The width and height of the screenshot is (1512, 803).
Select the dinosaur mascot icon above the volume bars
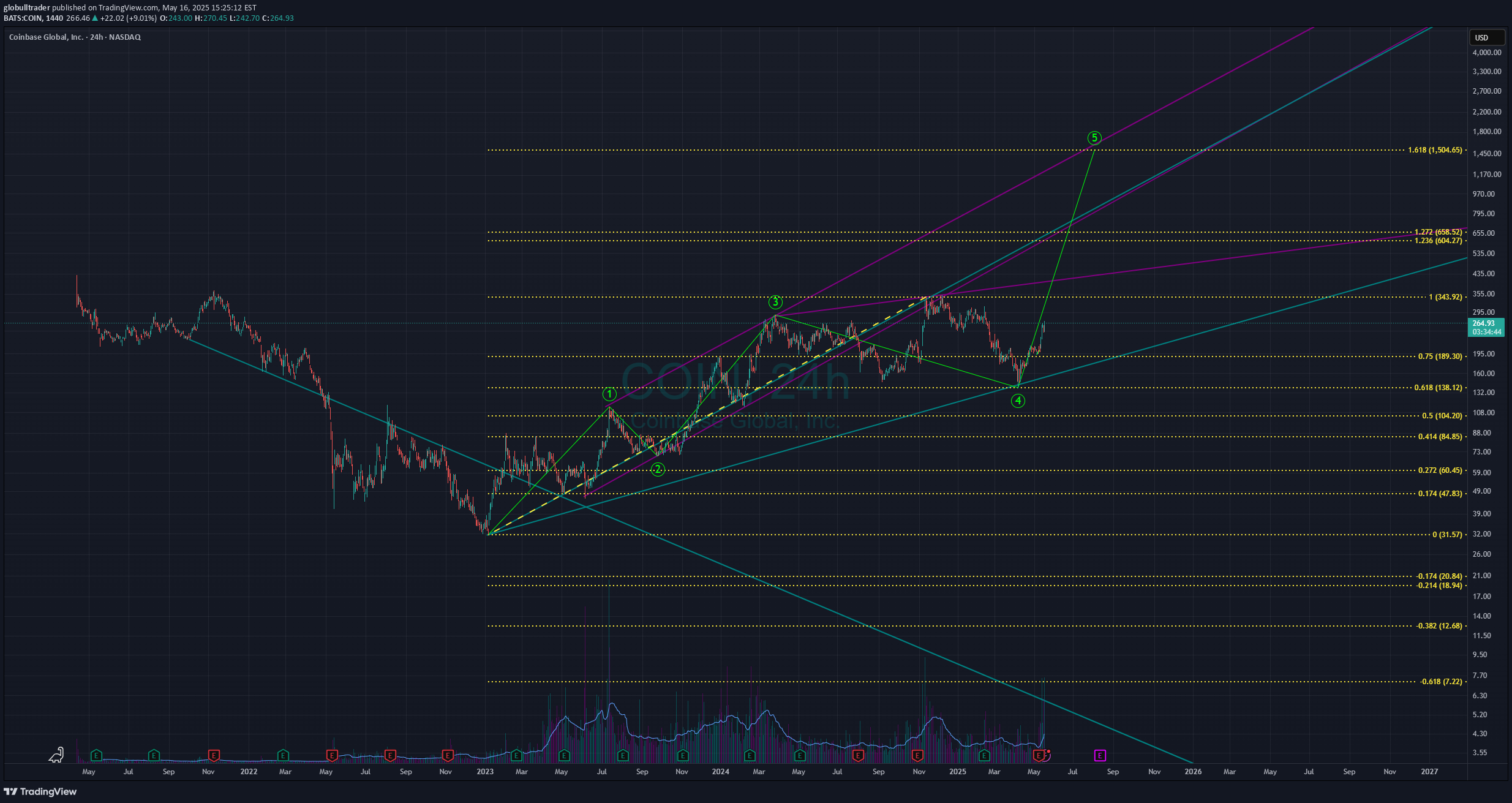click(56, 755)
